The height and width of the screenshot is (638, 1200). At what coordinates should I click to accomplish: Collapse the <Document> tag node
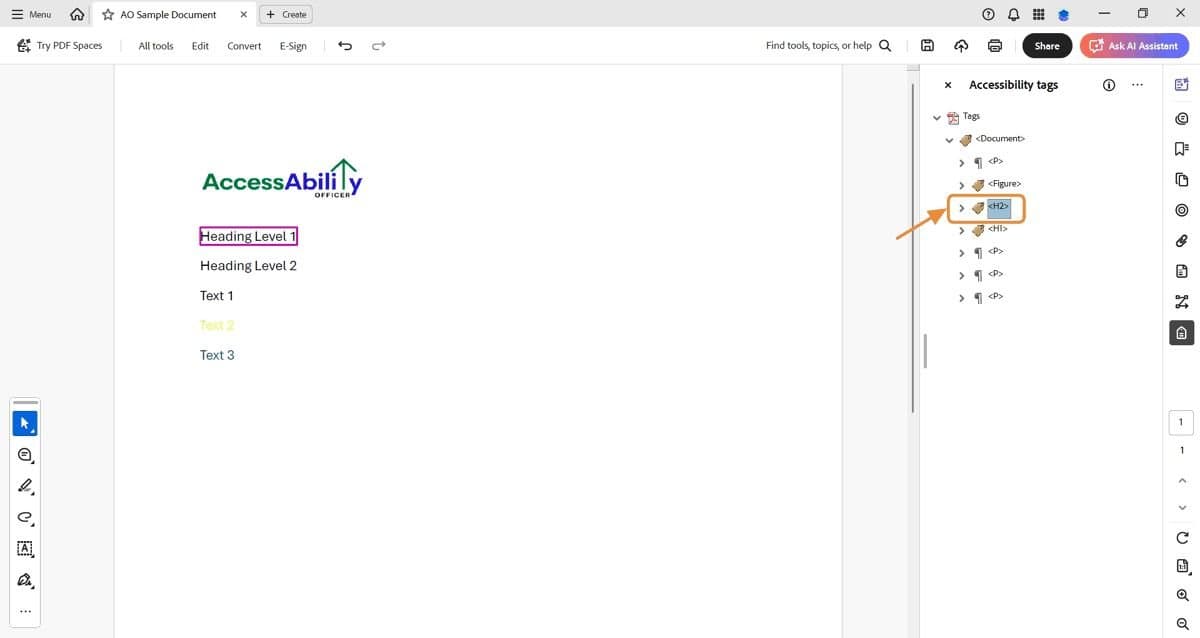coord(949,139)
